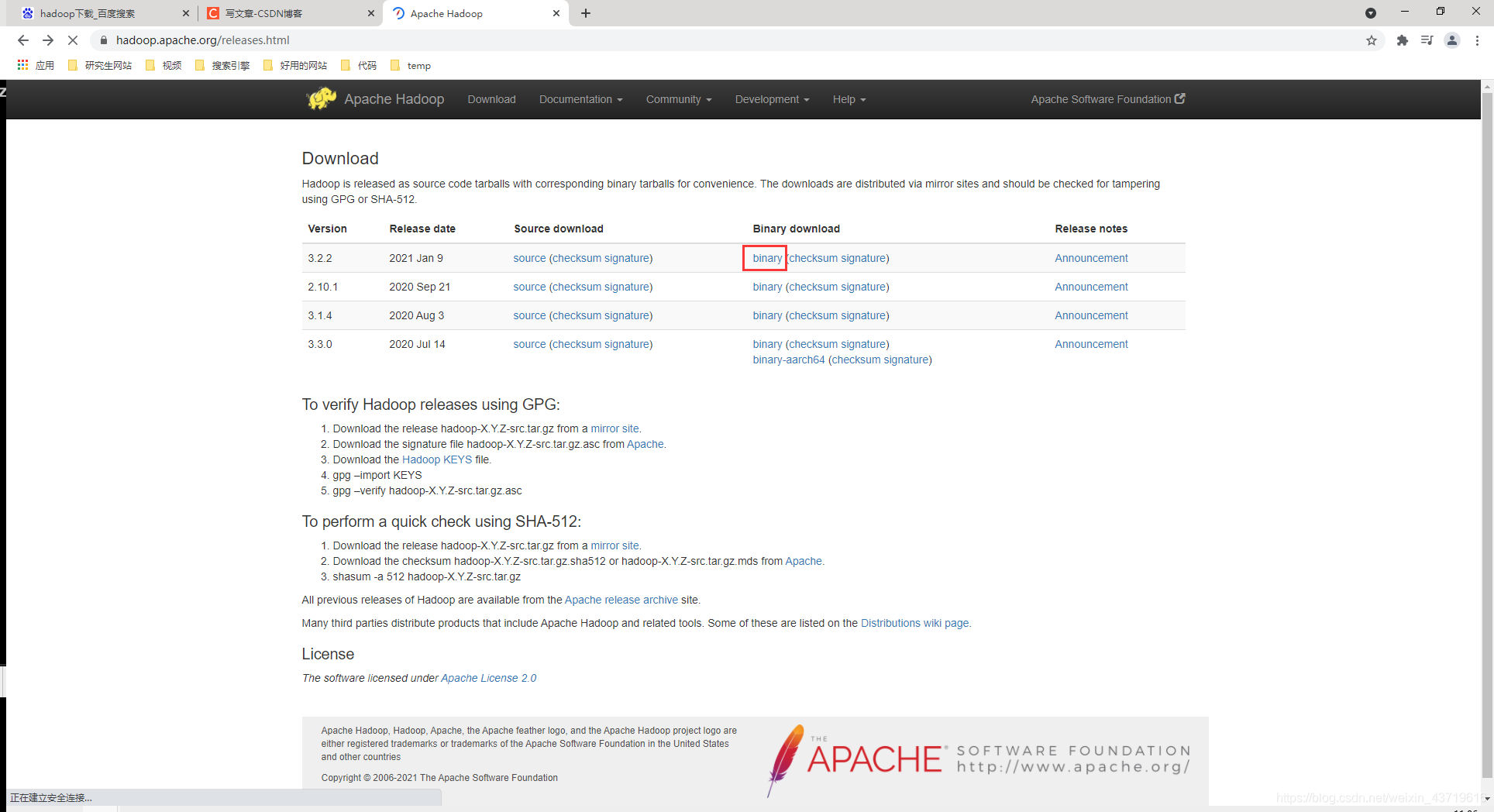Open the 代码 bookmark folder
The image size is (1494, 812).
[359, 65]
